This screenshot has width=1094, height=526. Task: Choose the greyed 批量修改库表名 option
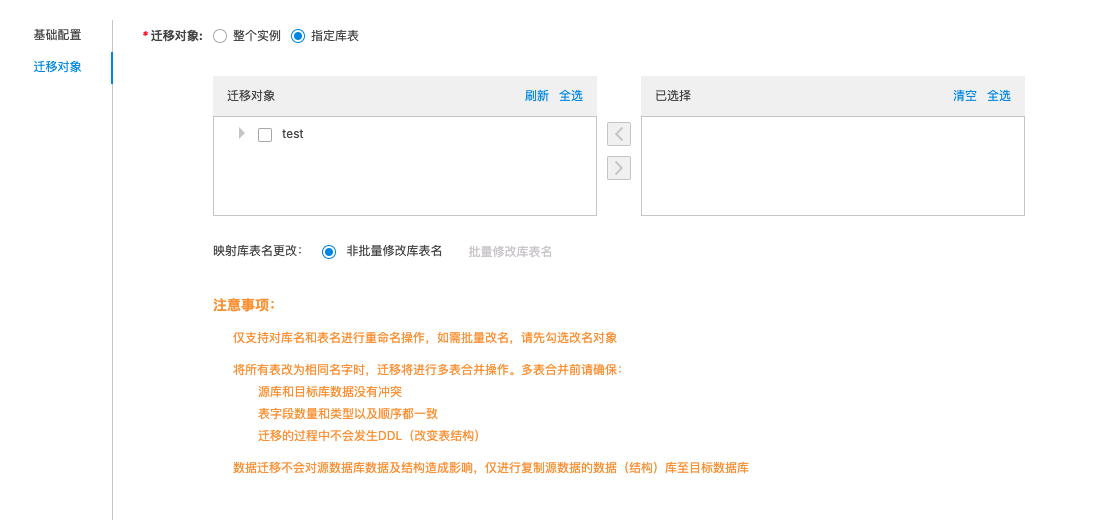coord(510,252)
